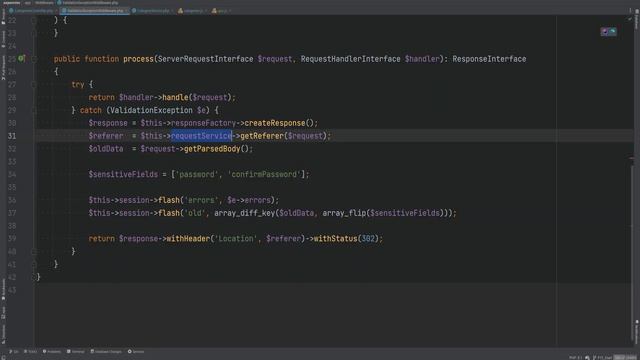
Task: Open the Services tool window in the bottom bar
Action: point(136,351)
